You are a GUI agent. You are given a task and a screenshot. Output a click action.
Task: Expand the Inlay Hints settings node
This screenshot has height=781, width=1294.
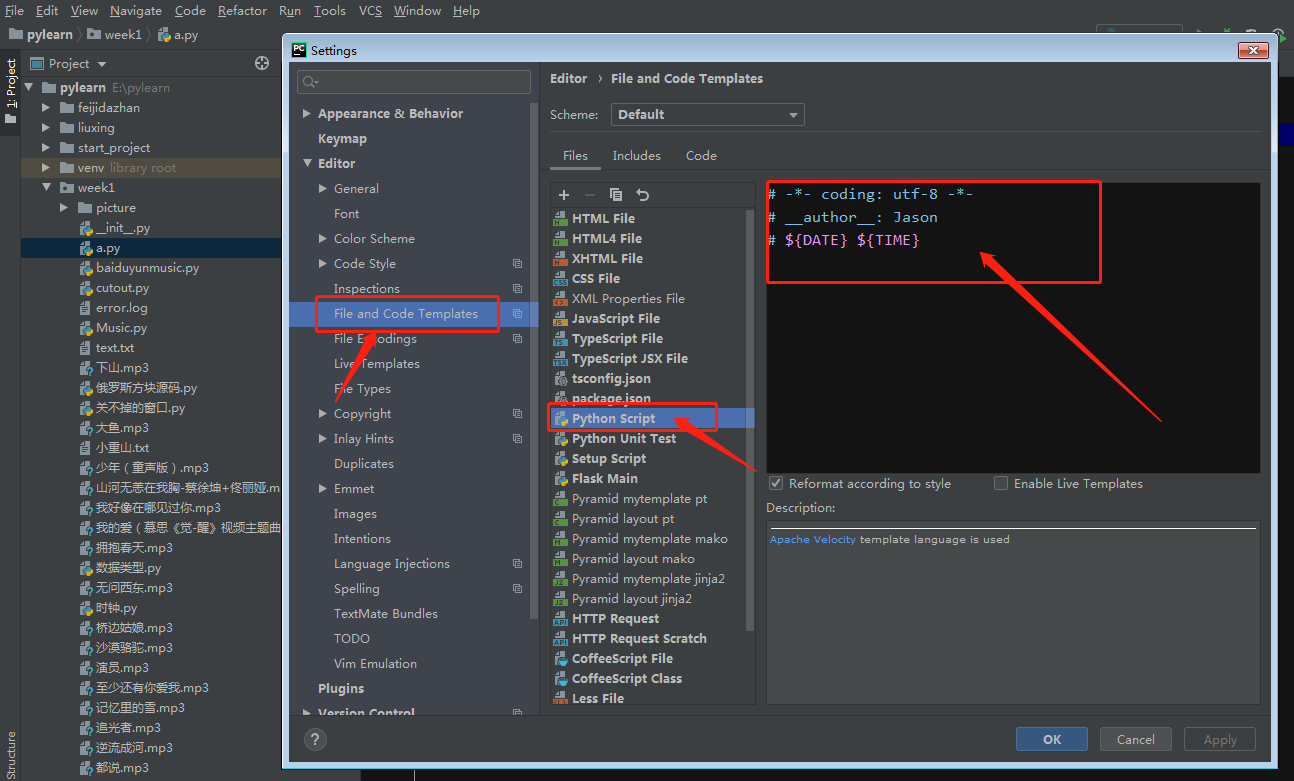322,438
